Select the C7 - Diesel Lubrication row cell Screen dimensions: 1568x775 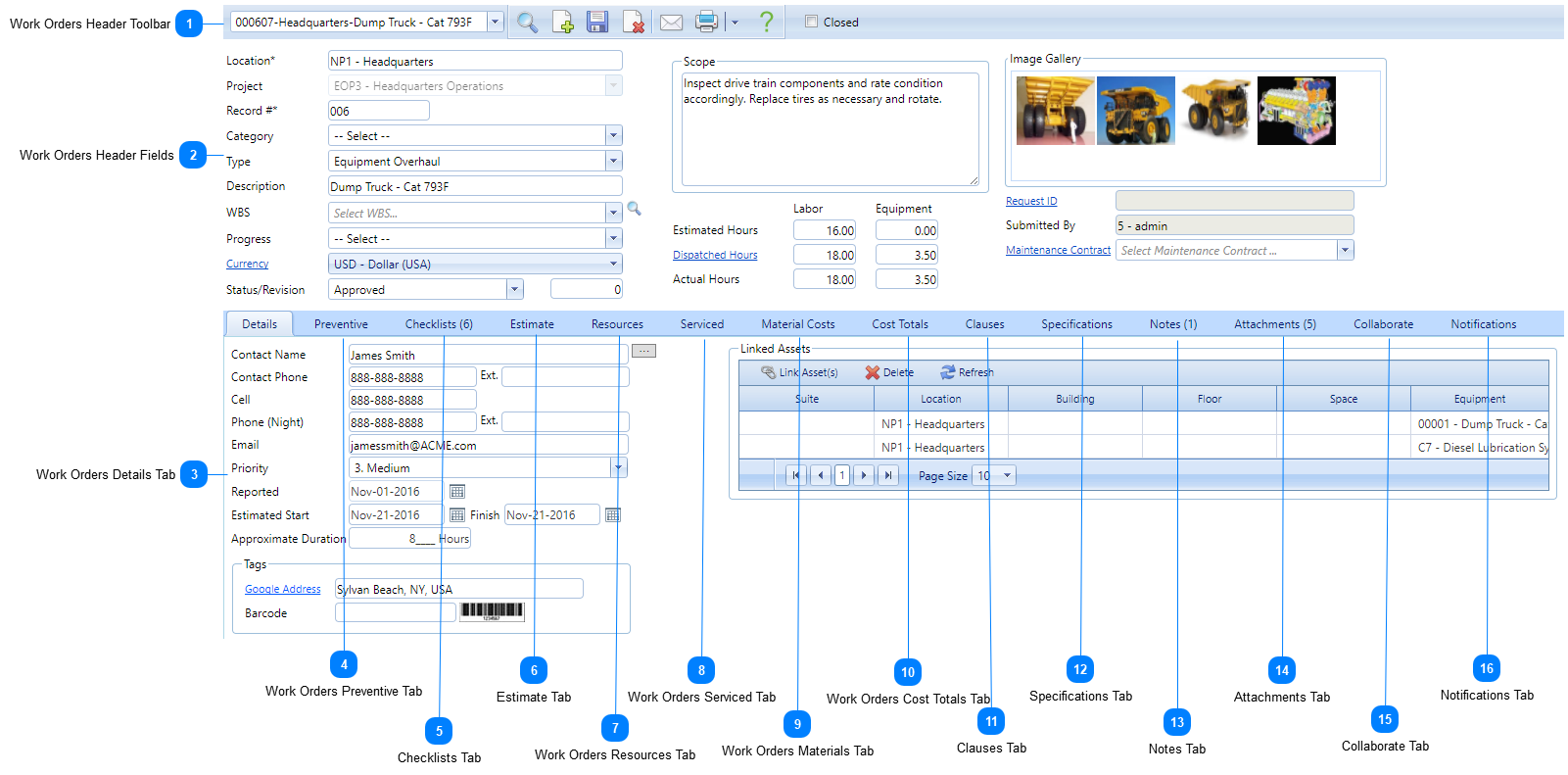(x=1480, y=448)
